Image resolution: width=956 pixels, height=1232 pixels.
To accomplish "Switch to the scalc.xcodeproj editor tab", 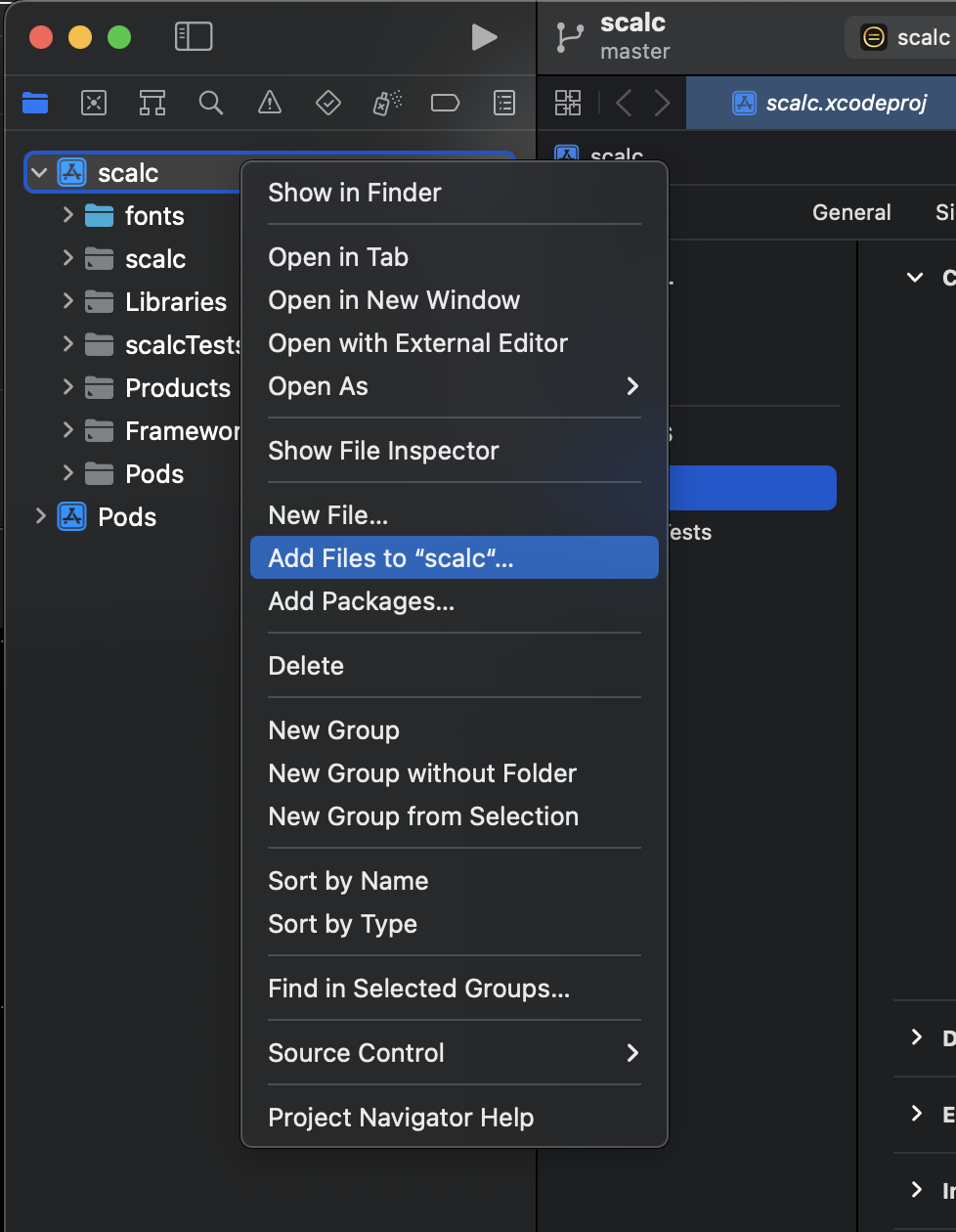I will 831,104.
